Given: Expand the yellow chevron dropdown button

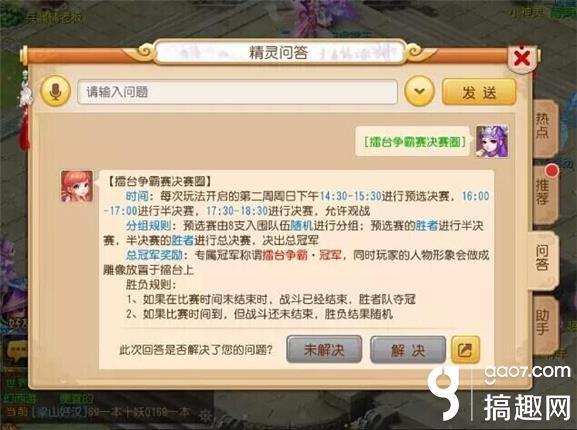Looking at the screenshot, I should click(x=420, y=91).
